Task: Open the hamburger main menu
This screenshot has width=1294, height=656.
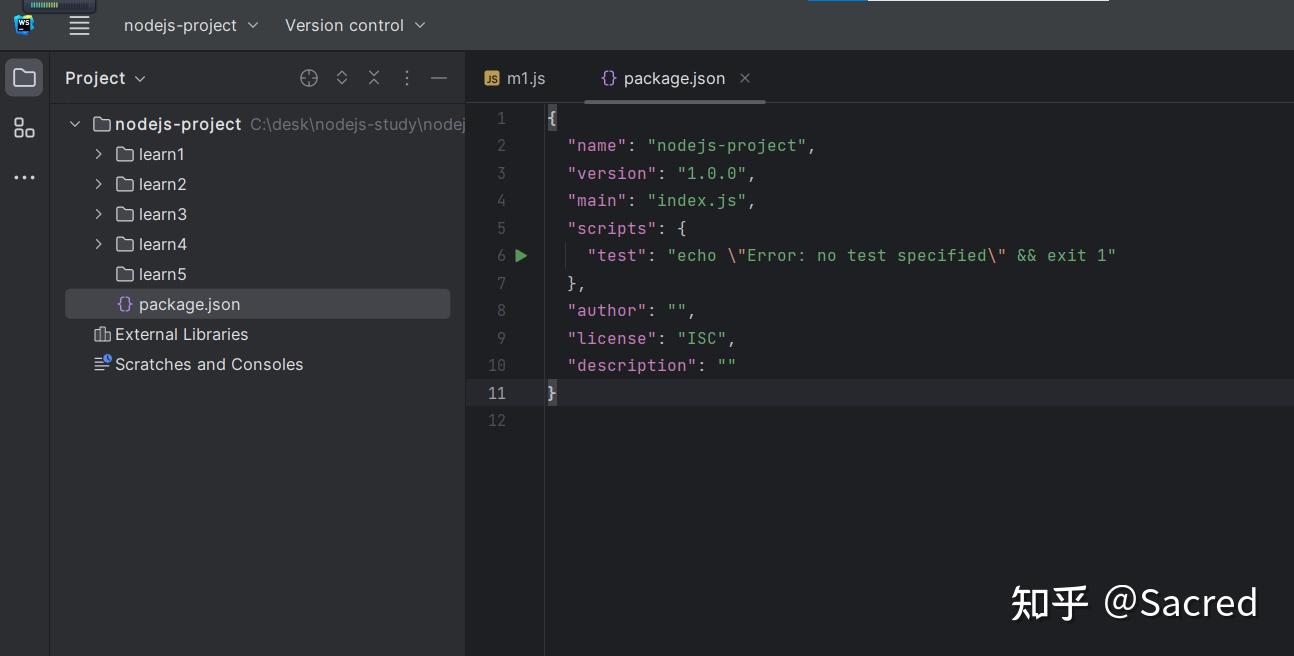Action: 79,26
